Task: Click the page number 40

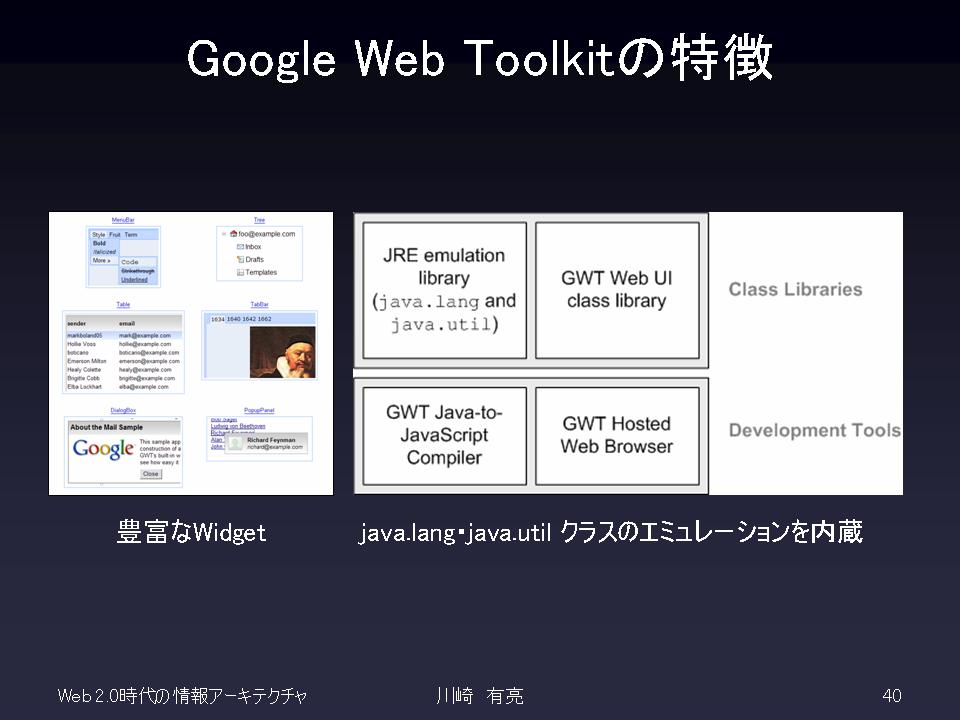Action: [x=892, y=696]
